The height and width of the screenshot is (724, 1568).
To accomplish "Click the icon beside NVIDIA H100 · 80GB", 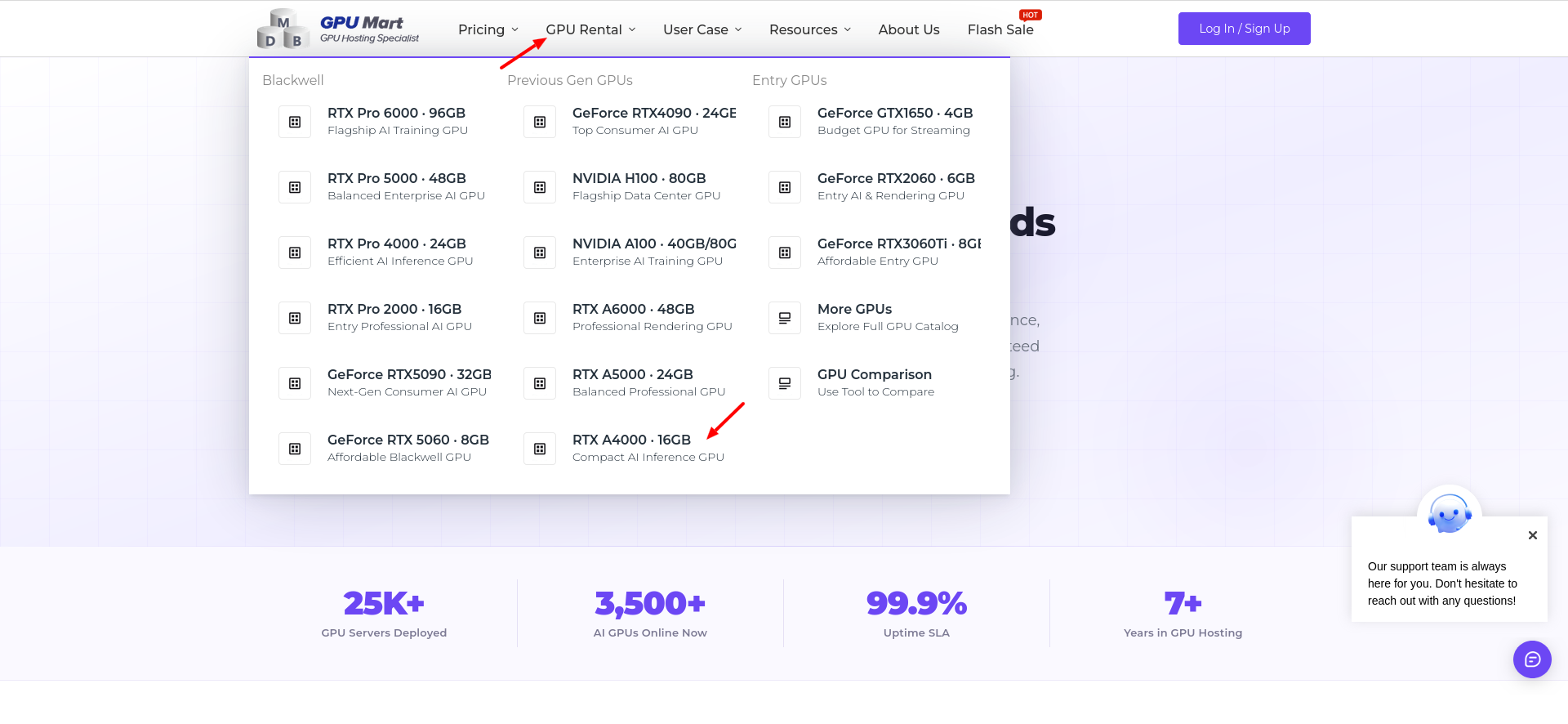I will click(x=540, y=187).
